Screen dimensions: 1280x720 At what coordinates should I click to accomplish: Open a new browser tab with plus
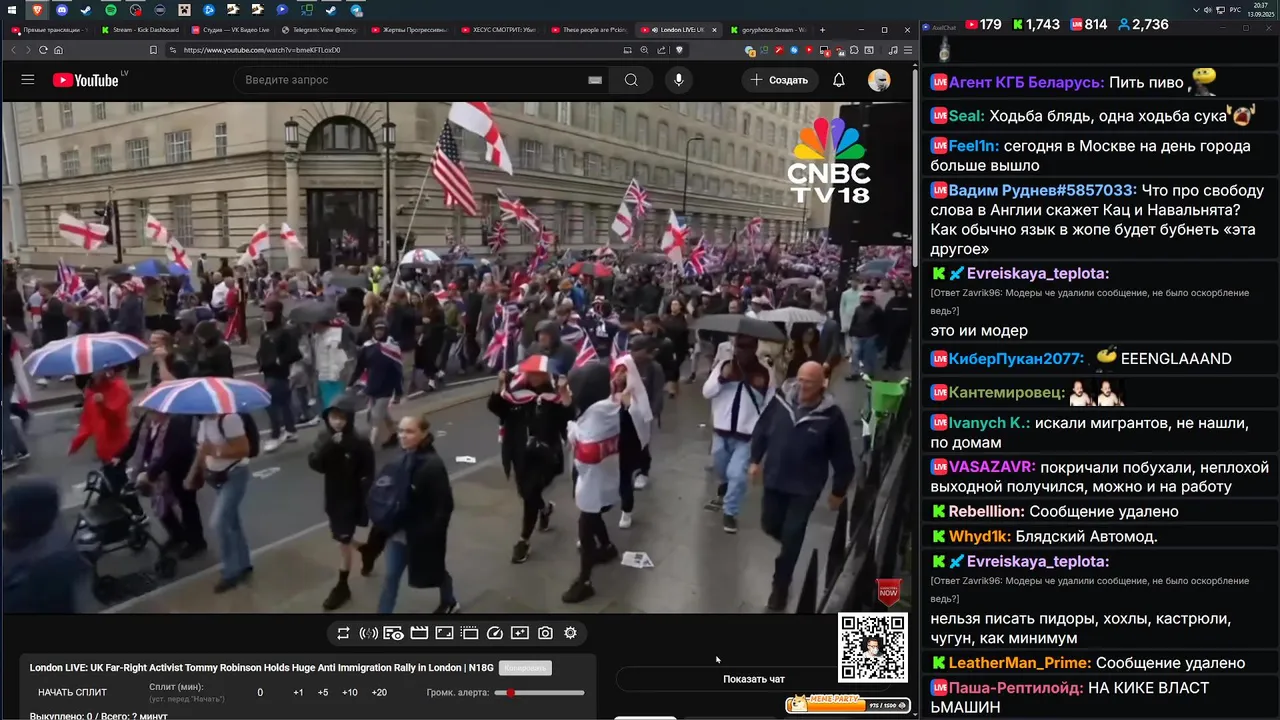pos(823,30)
